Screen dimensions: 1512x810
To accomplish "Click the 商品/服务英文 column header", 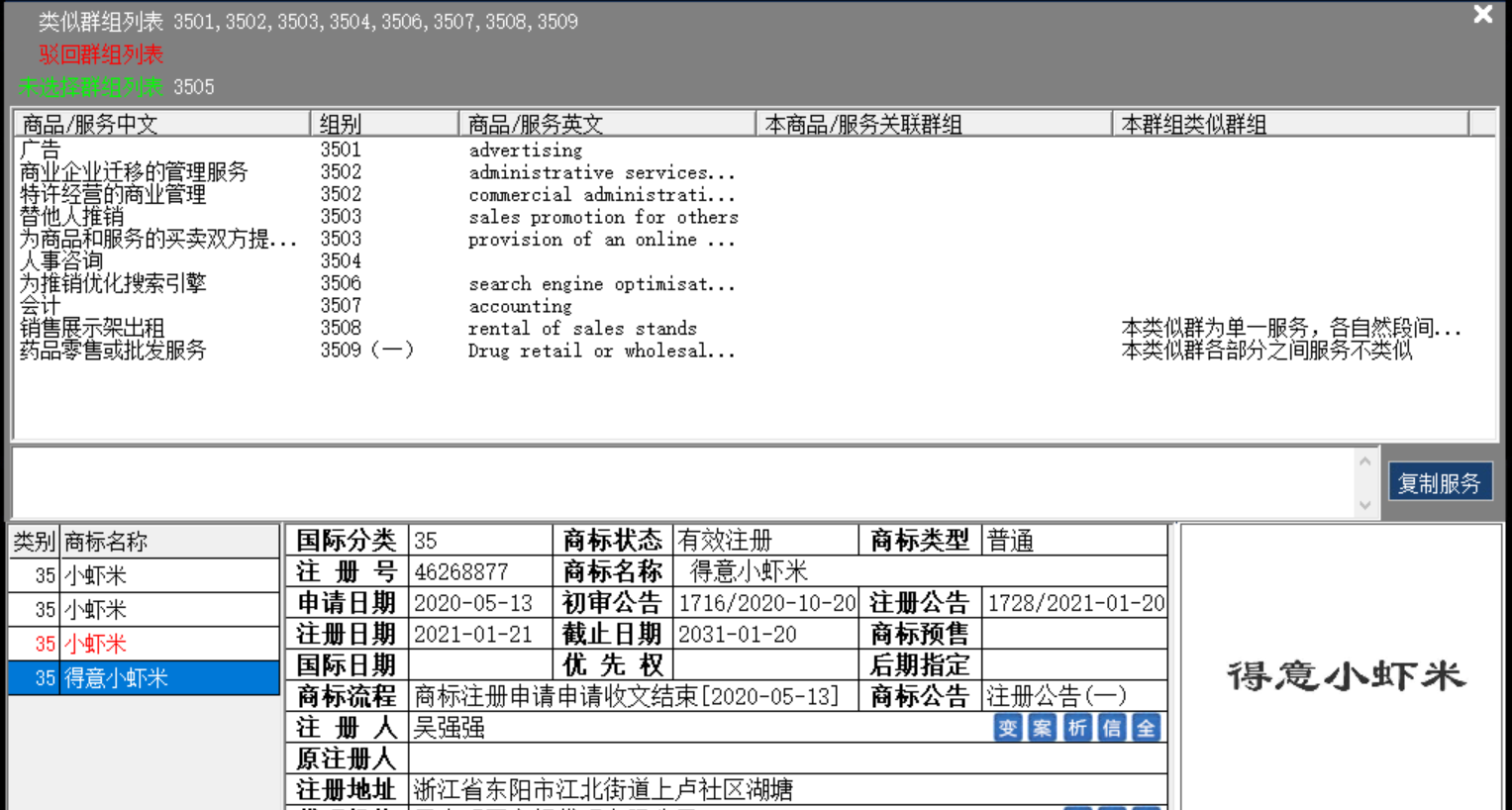I will pyautogui.click(x=607, y=124).
